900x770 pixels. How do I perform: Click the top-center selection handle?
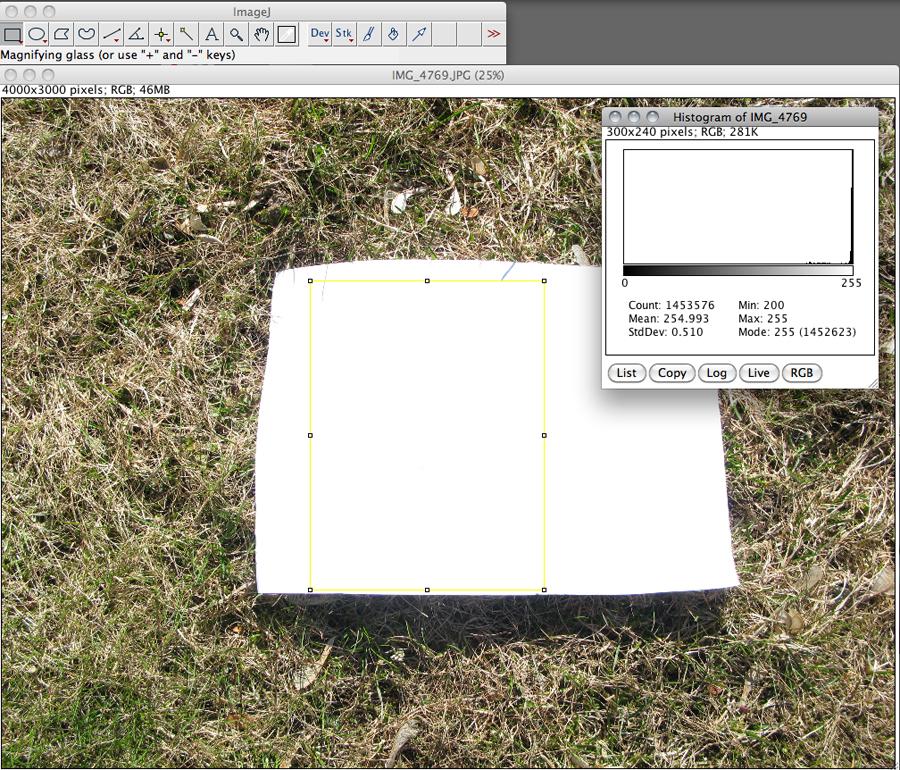[x=427, y=281]
